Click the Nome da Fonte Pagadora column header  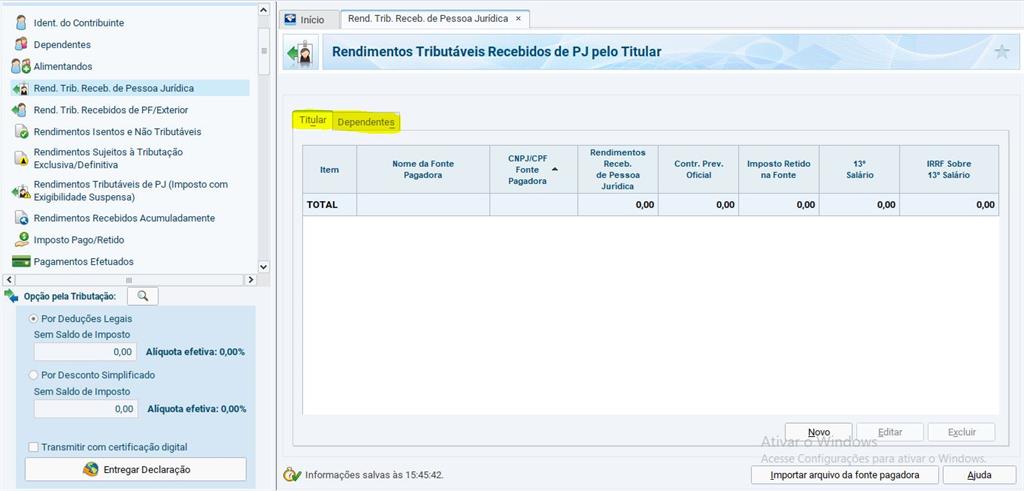(423, 169)
